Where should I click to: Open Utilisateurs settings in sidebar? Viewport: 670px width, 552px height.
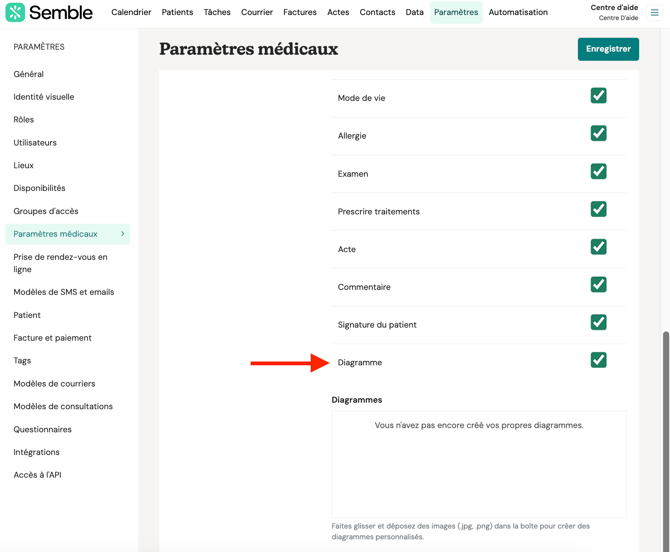[x=35, y=143]
